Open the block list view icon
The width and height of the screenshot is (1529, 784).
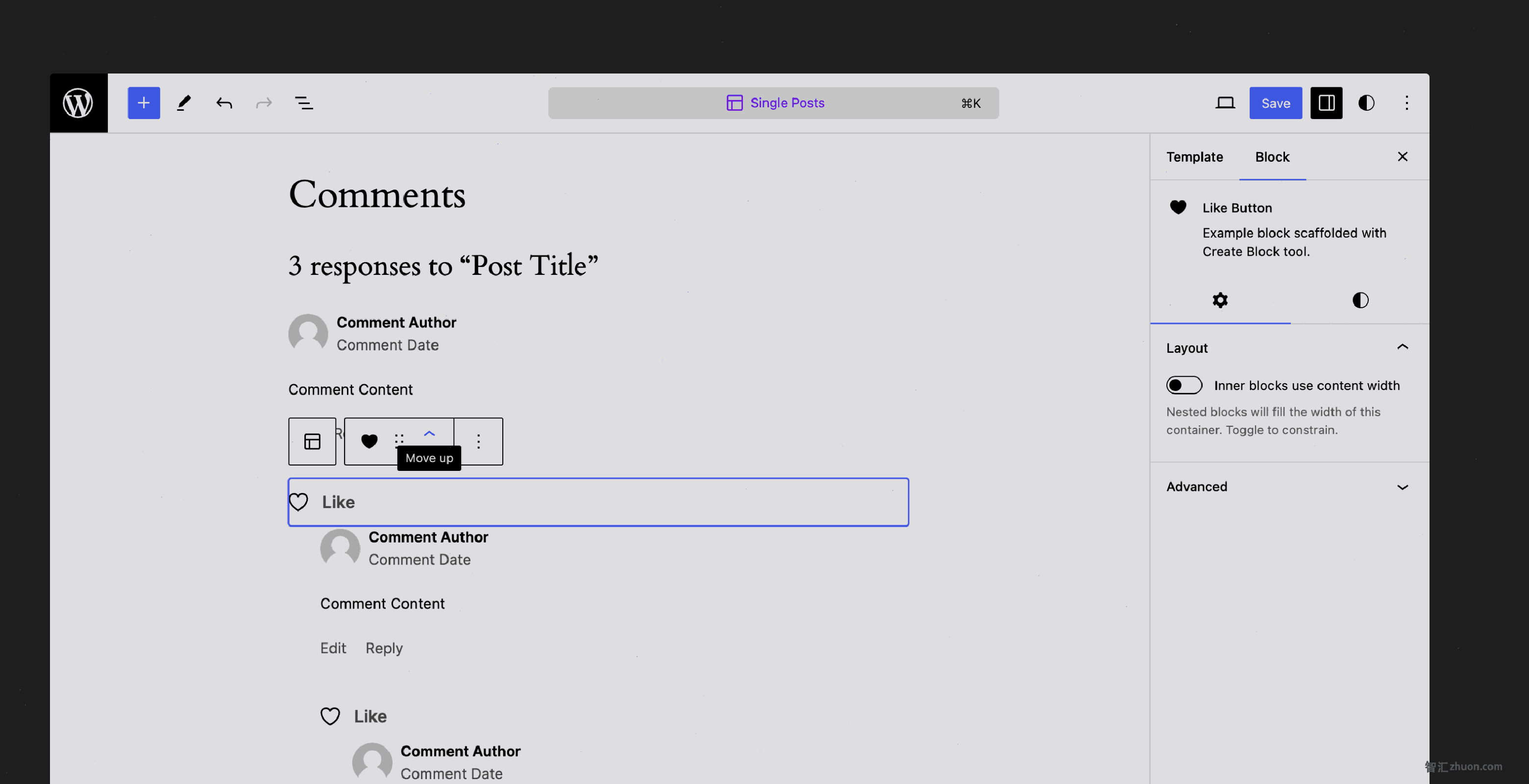(x=303, y=103)
